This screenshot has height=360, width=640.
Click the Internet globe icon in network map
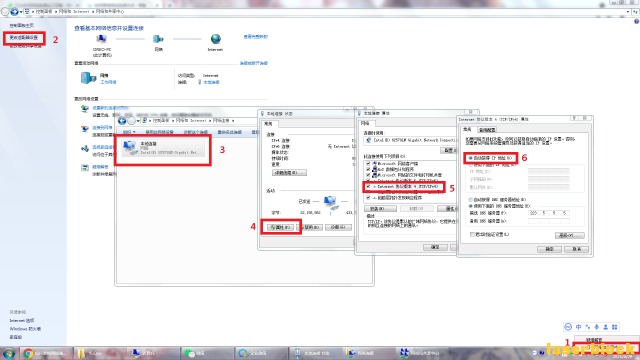(216, 39)
